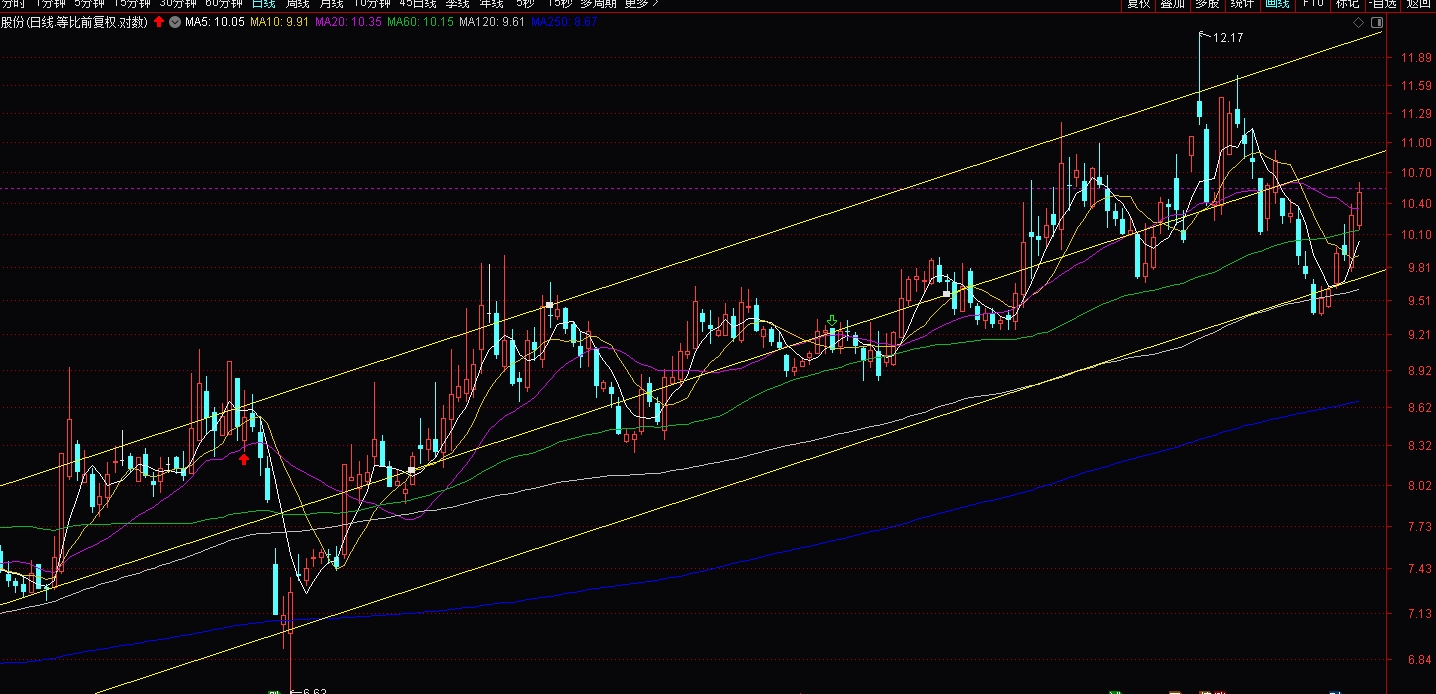This screenshot has width=1436, height=694.
Task: Open F10 company information
Action: 1313,4
